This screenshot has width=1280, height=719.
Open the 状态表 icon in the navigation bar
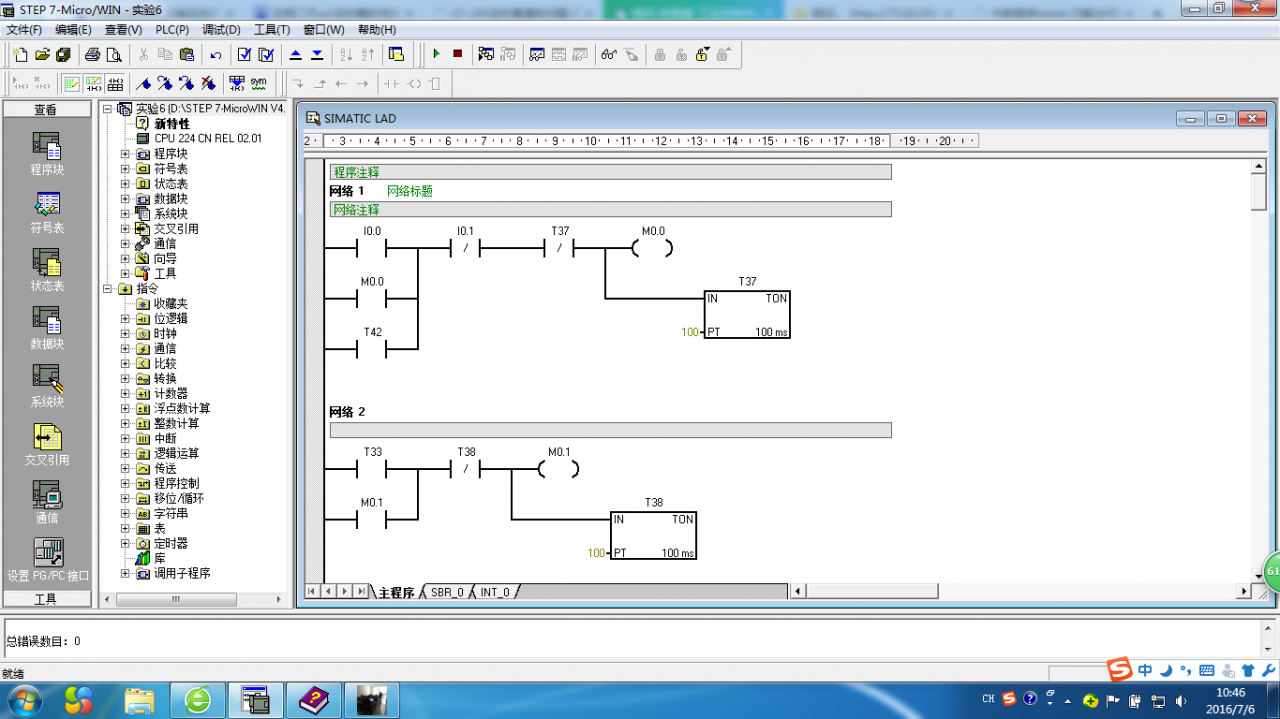47,270
